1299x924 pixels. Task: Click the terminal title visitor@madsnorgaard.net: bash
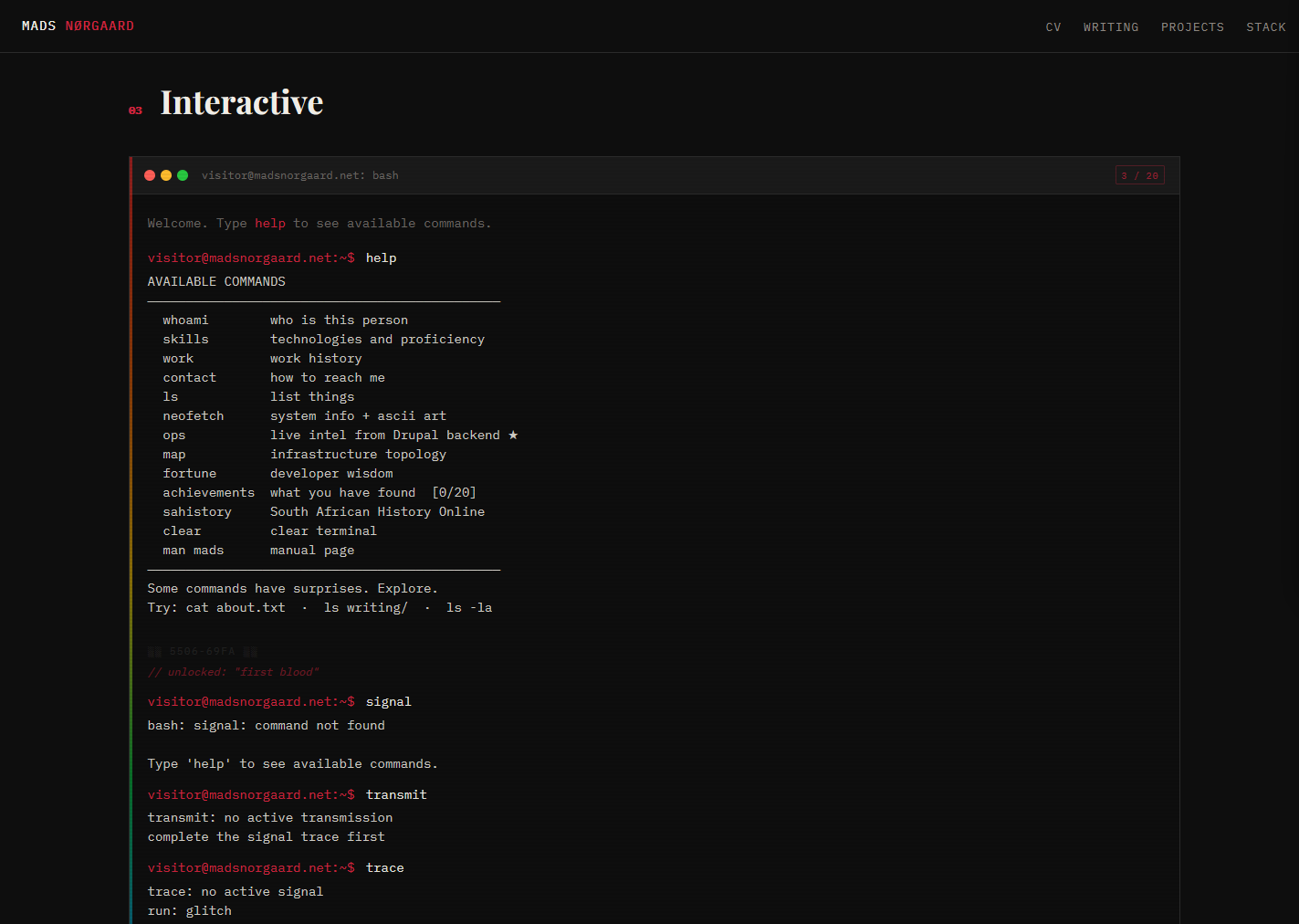click(x=299, y=175)
